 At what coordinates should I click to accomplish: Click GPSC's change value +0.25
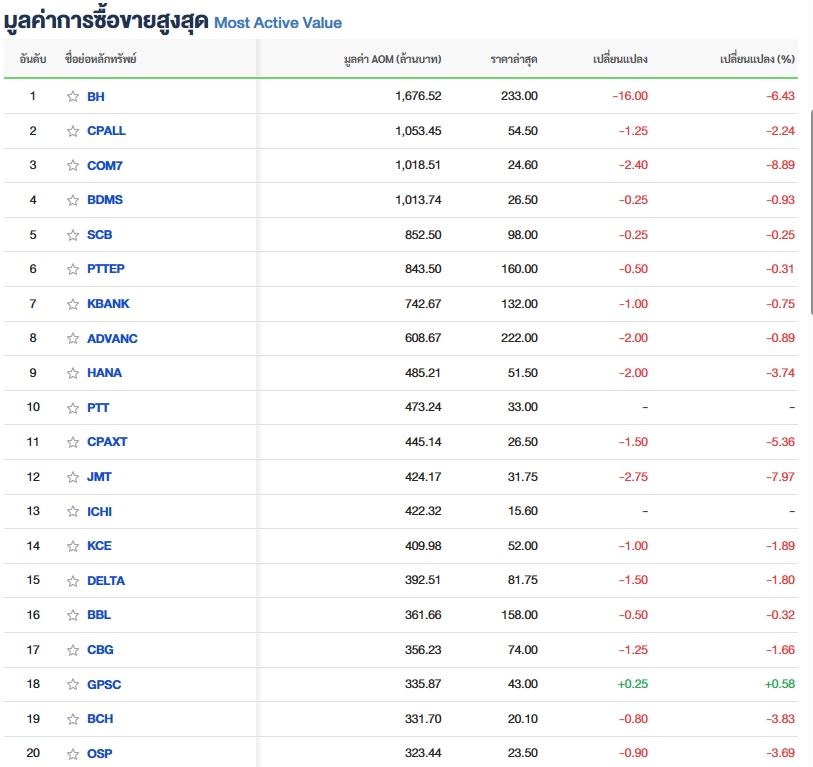click(x=633, y=684)
